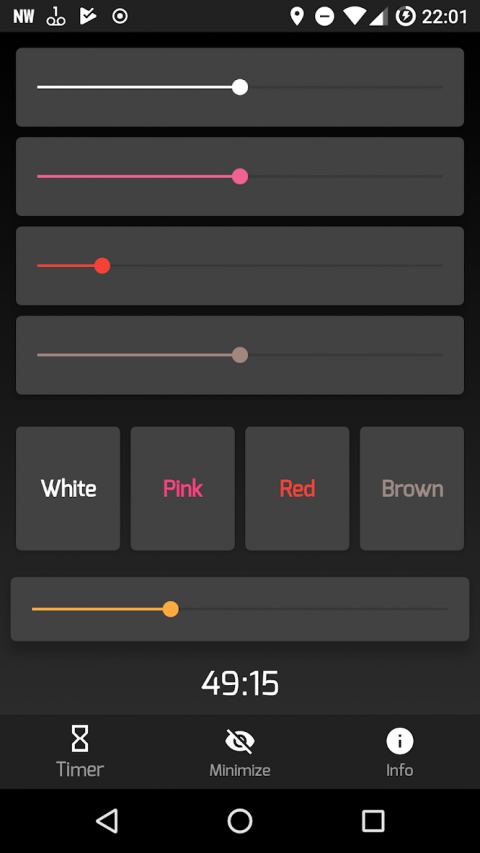Open the Timer hourglass icon
This screenshot has height=853, width=480.
80,739
